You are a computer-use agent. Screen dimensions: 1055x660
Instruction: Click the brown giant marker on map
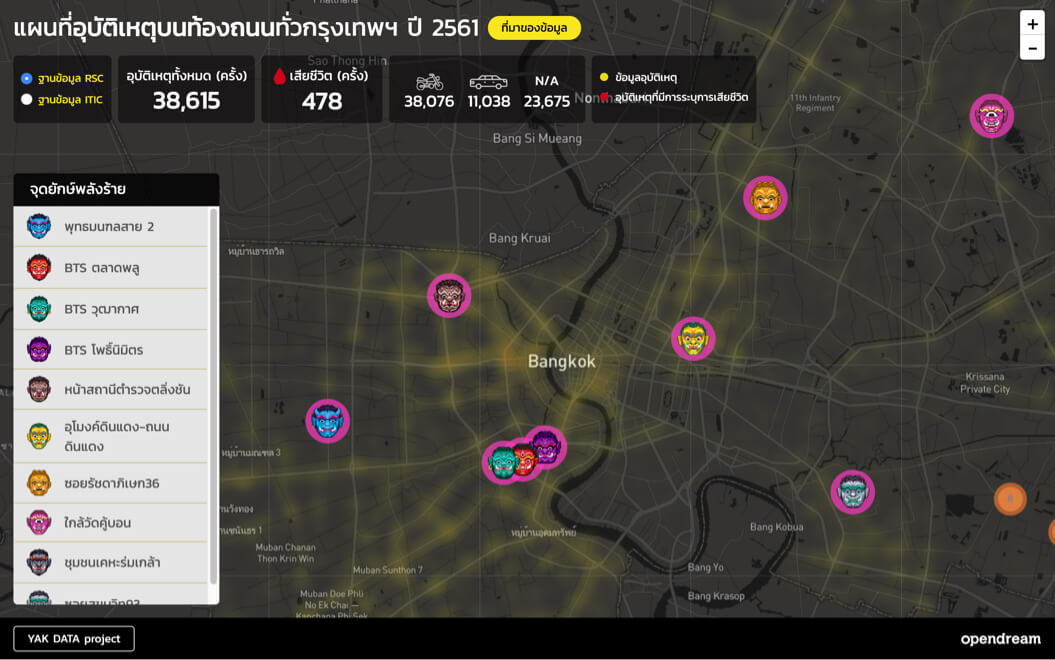coord(449,296)
